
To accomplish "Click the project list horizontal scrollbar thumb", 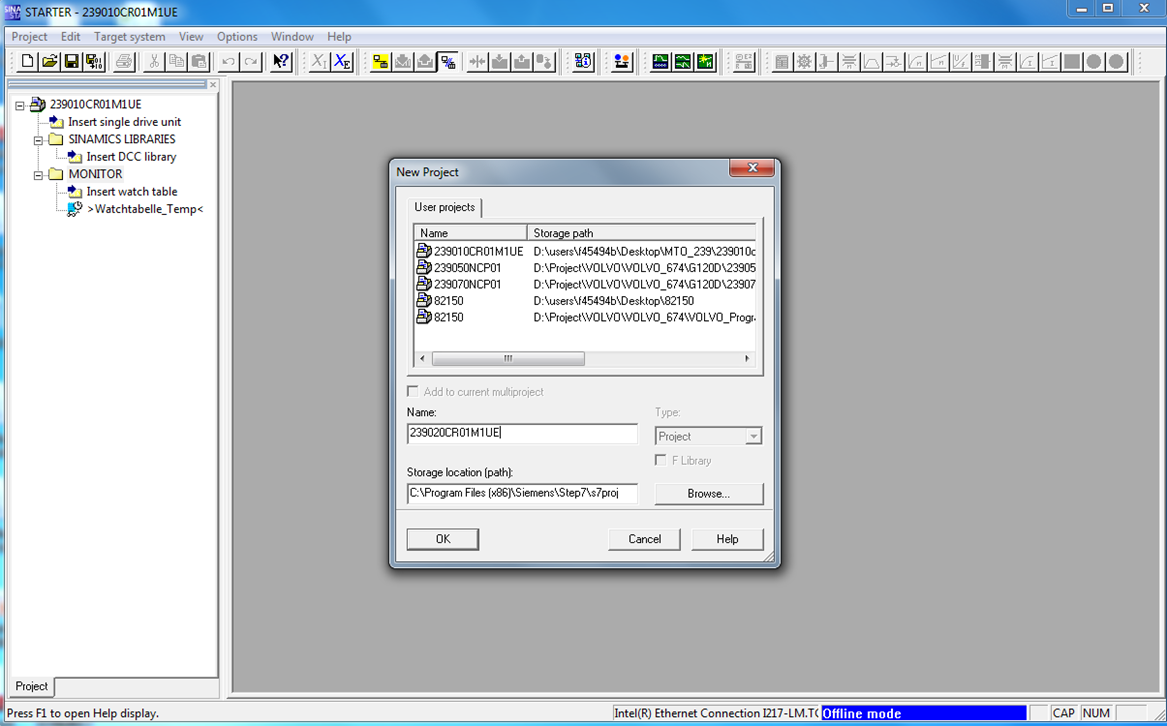I will [508, 358].
